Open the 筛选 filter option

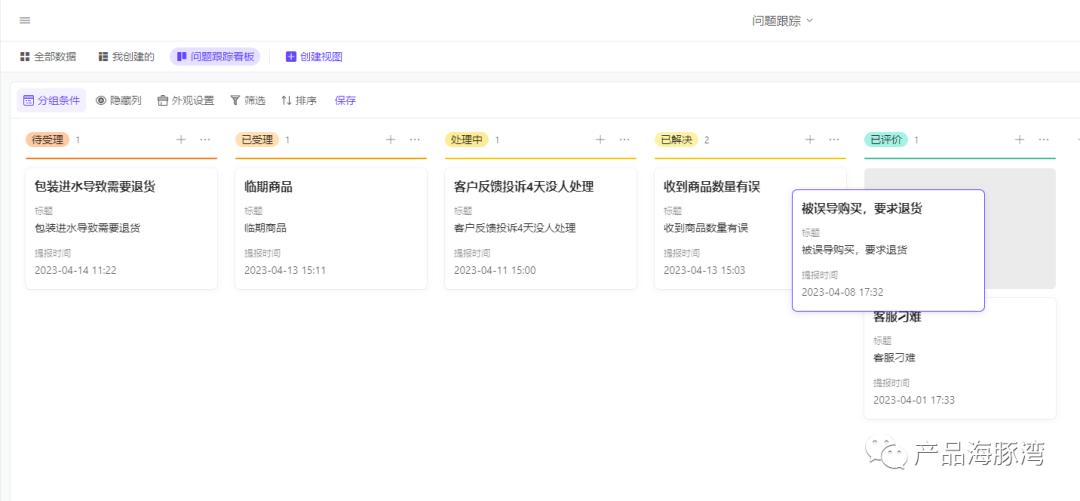[248, 100]
